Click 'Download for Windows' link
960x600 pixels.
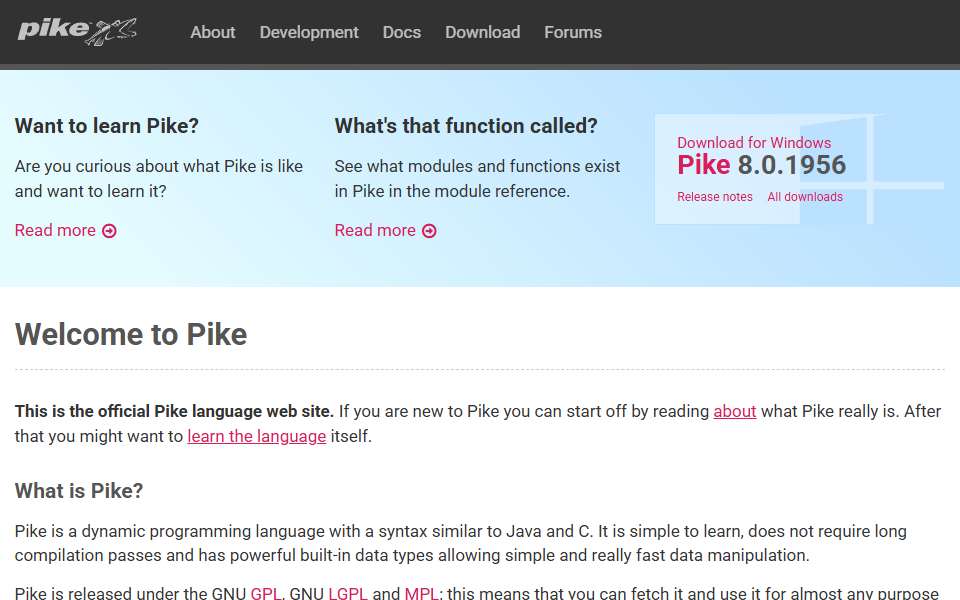pos(754,143)
